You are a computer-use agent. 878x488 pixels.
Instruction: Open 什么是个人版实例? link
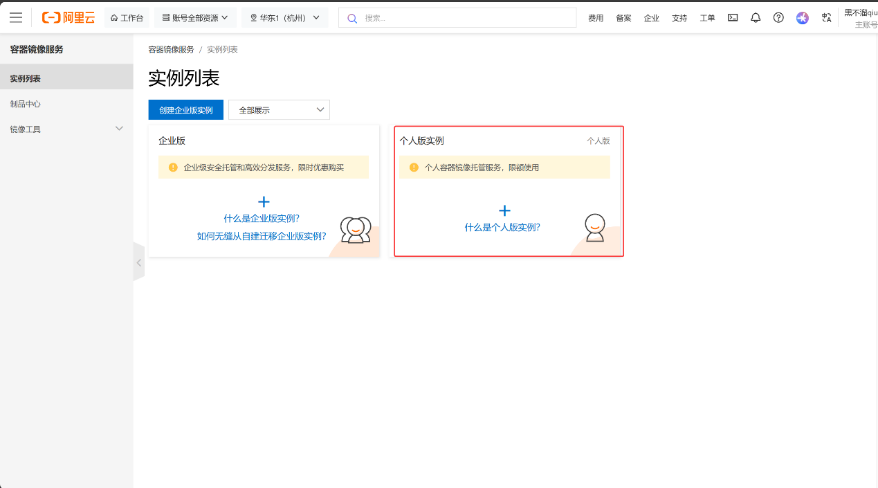(x=502, y=227)
